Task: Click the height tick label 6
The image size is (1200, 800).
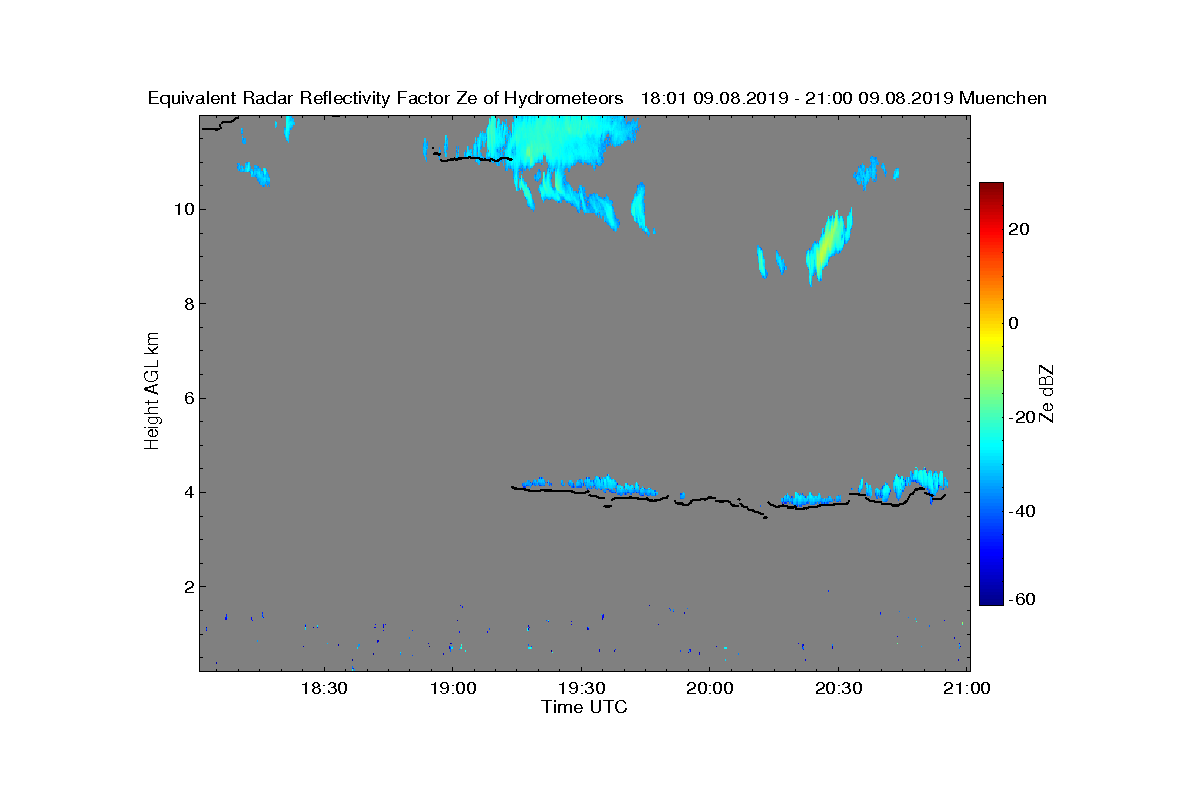Action: (188, 398)
